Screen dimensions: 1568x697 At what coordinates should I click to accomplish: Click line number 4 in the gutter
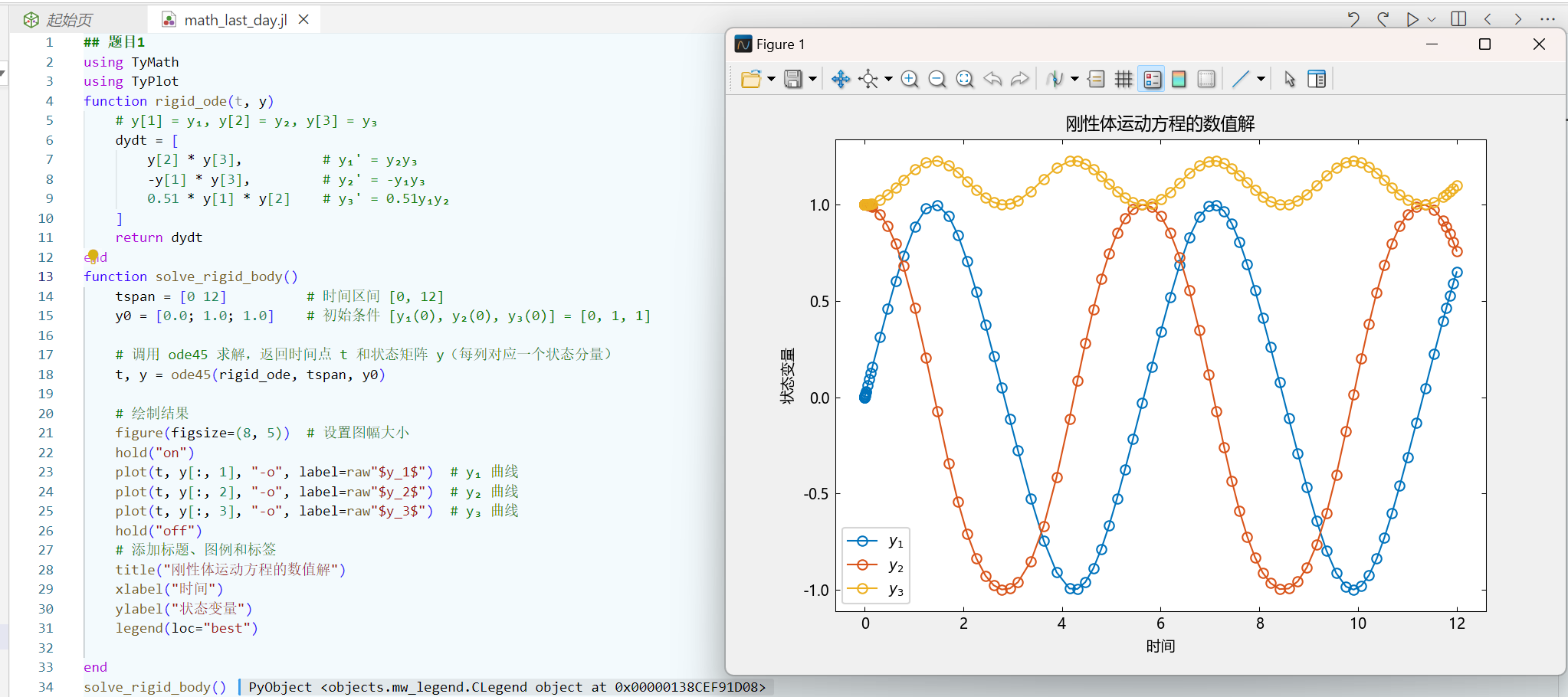coord(49,101)
